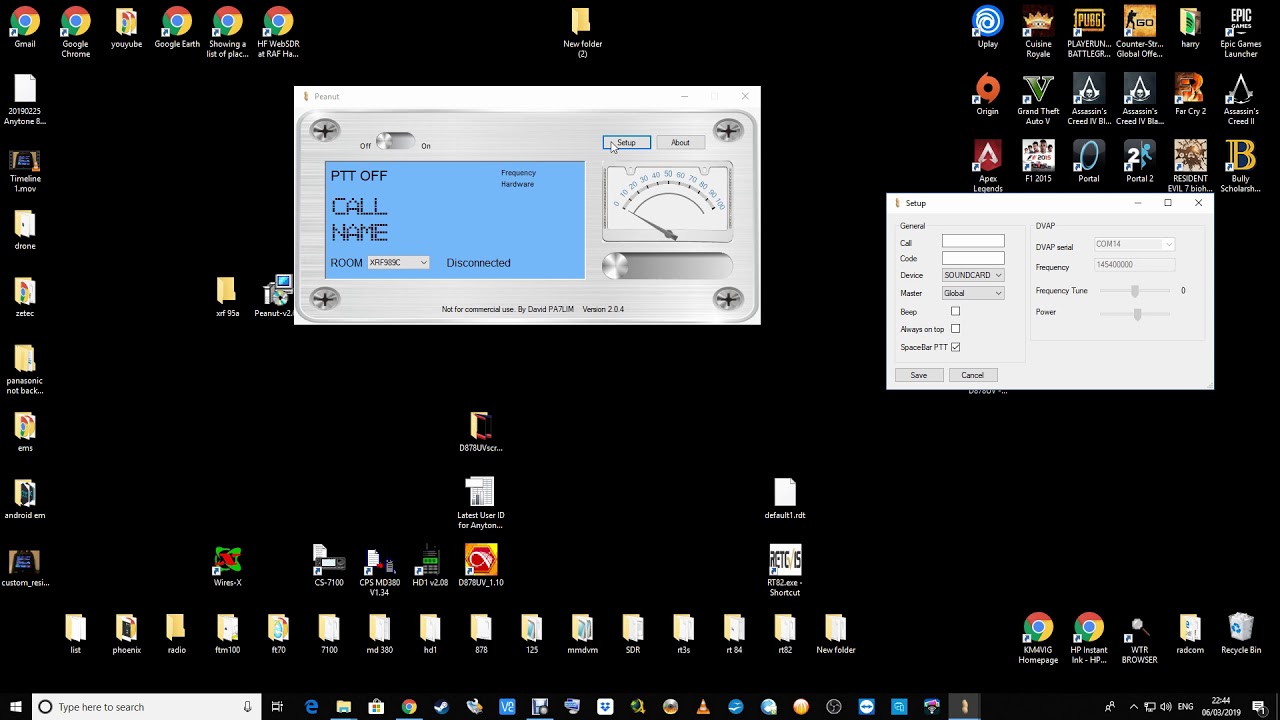Click the Frequency Tune slider handle

(1134, 291)
